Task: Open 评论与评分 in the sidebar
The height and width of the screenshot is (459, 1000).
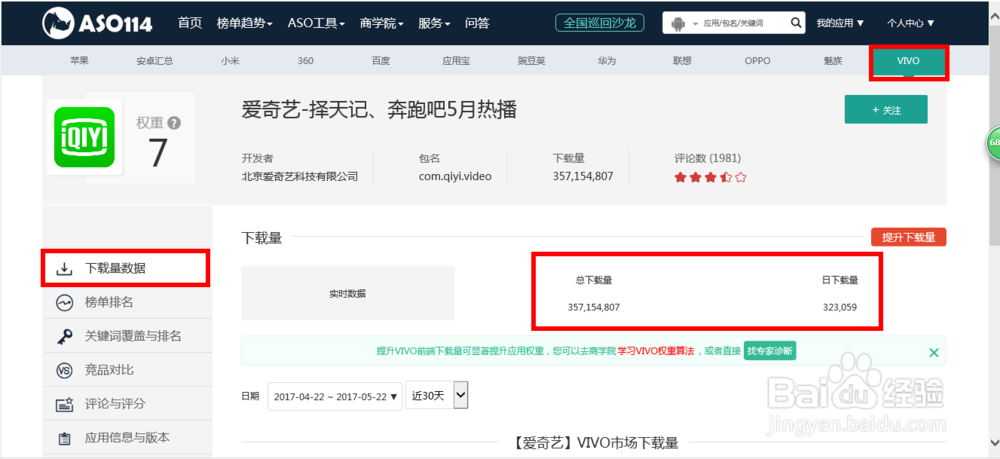Action: click(x=126, y=404)
